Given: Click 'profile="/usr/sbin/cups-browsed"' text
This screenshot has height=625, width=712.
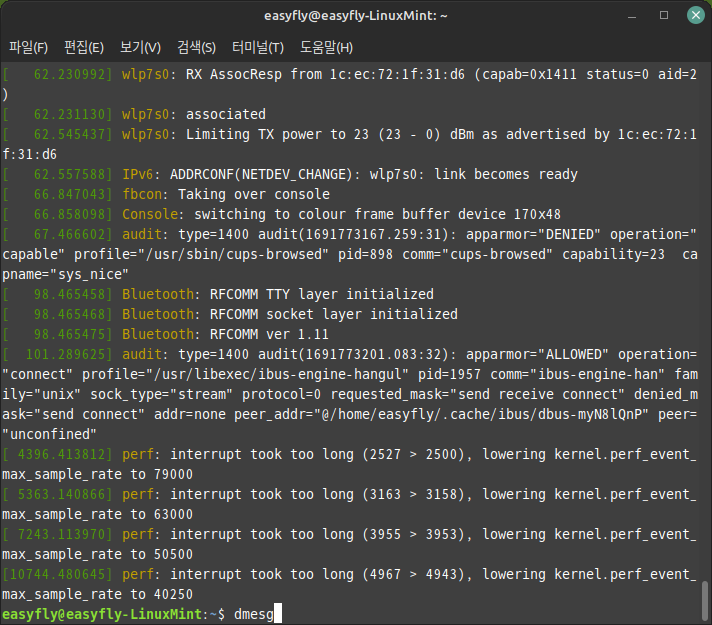Looking at the screenshot, I should [x=201, y=254].
